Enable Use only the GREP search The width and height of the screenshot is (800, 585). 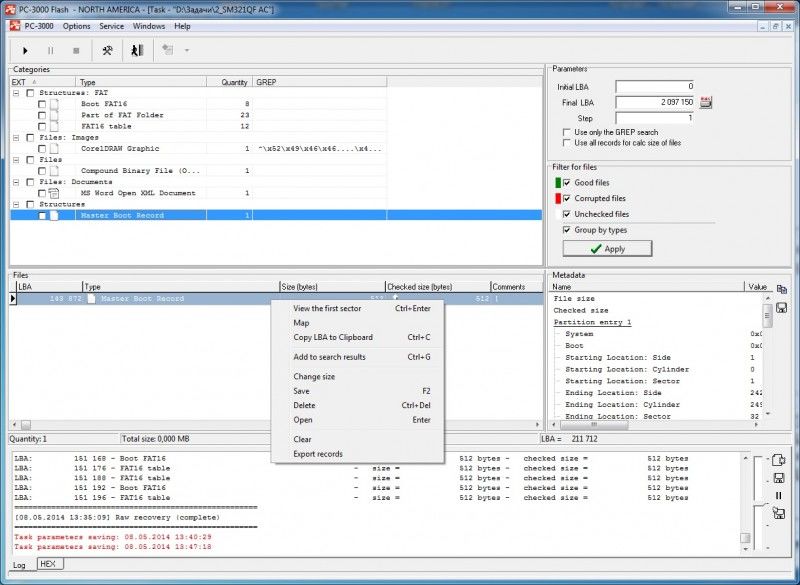(x=566, y=132)
